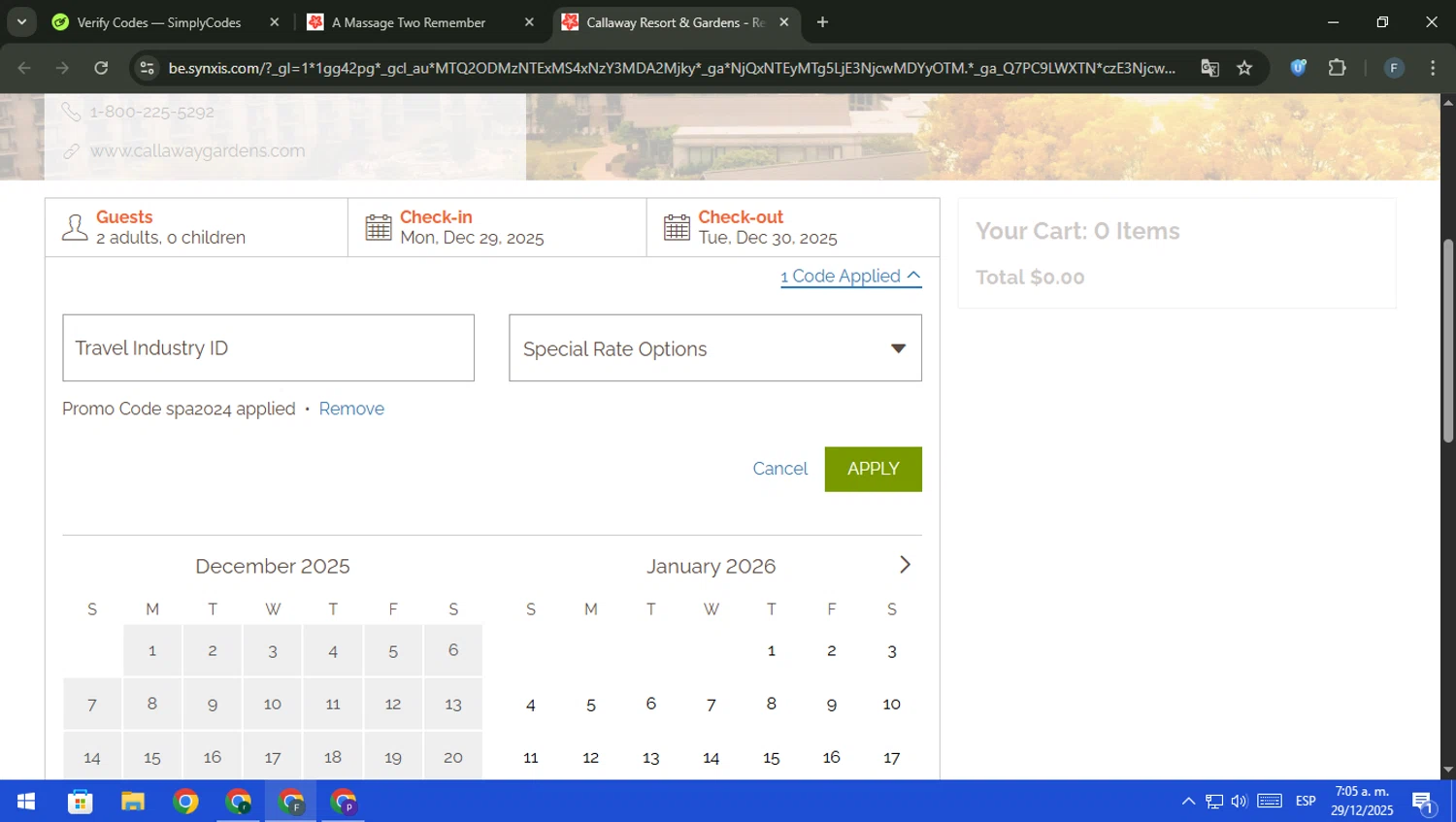The height and width of the screenshot is (822, 1456).
Task: Click the Cancel link
Action: [780, 469]
